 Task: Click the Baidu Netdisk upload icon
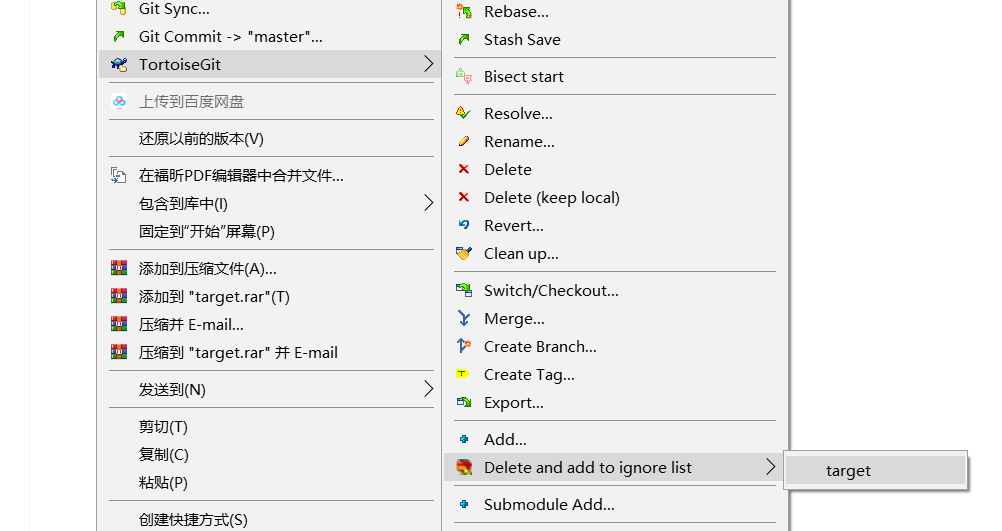119,101
